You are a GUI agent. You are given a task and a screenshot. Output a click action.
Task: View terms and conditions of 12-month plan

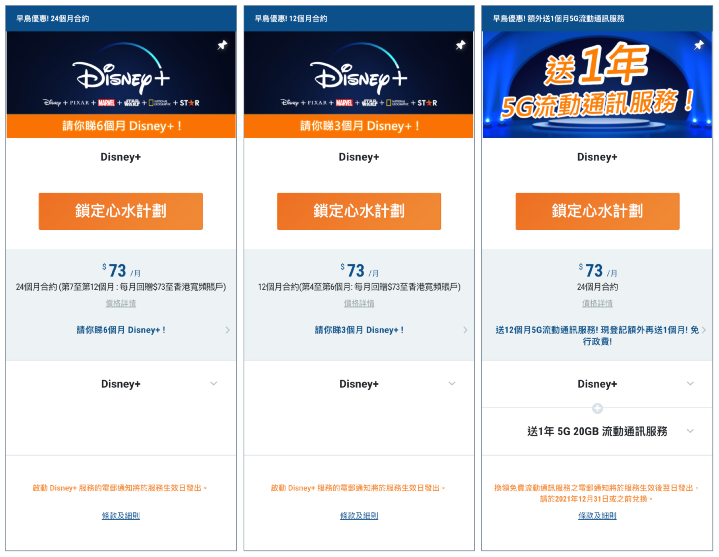click(x=359, y=516)
